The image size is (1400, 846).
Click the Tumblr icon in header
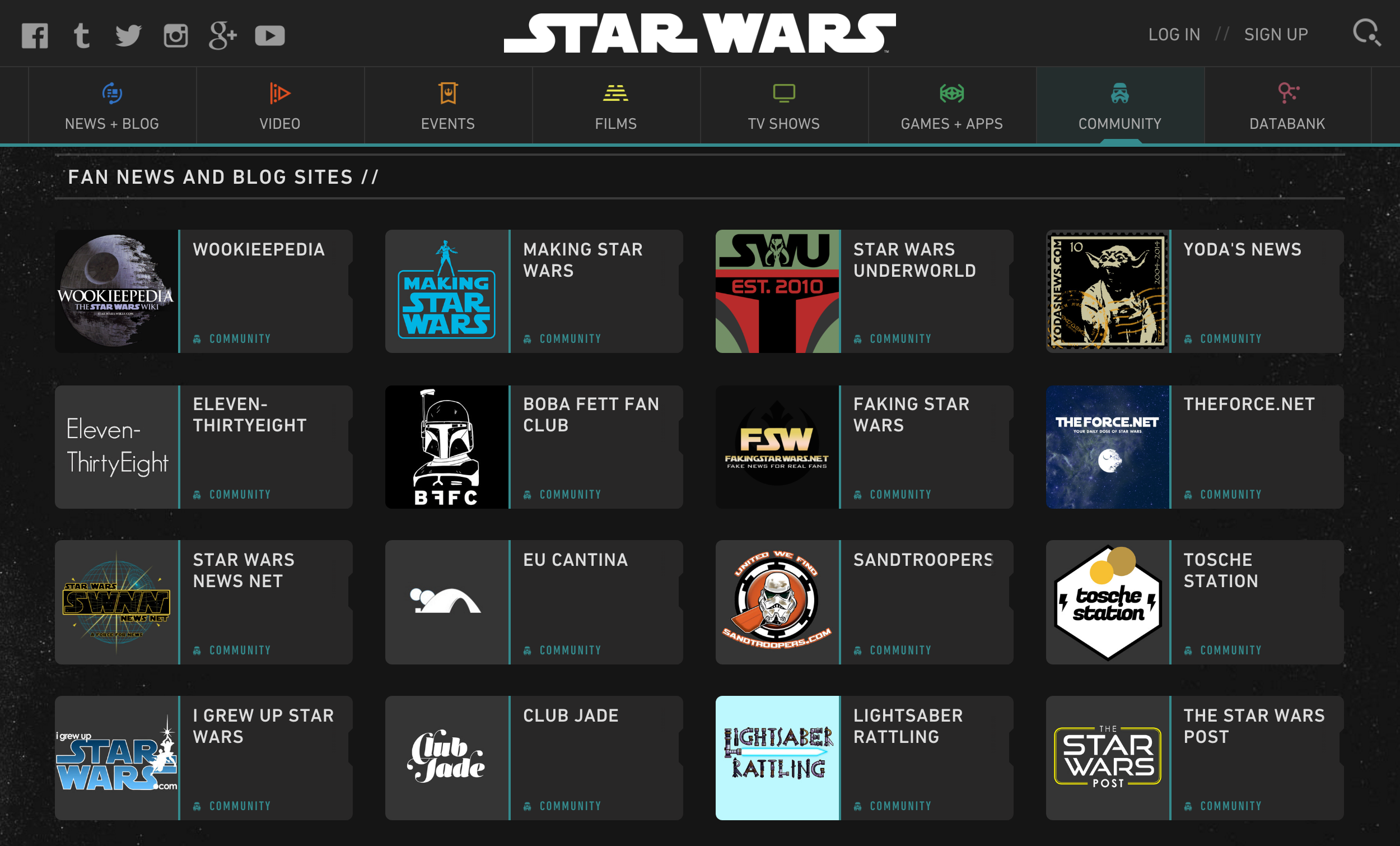(x=82, y=36)
